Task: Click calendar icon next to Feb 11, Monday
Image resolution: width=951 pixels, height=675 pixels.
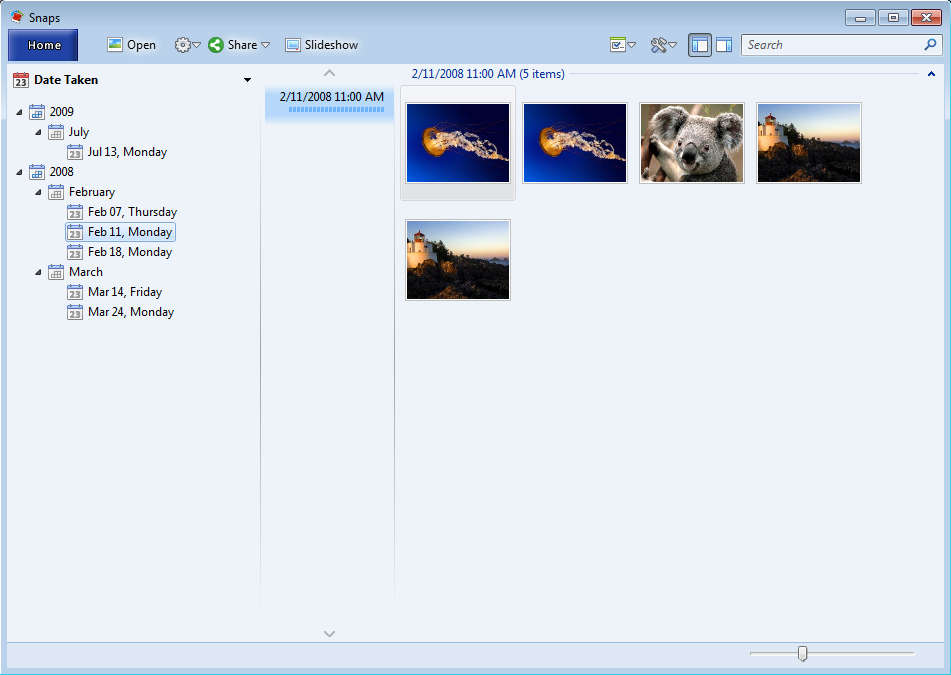Action: 75,232
